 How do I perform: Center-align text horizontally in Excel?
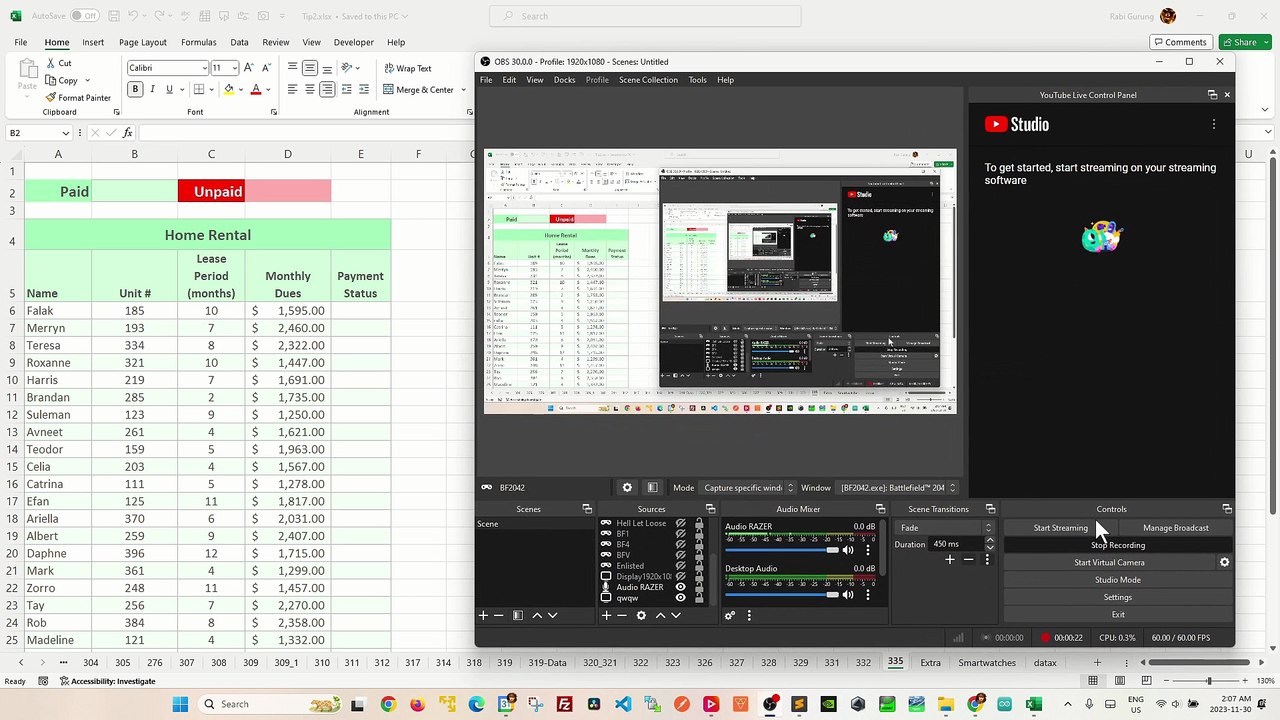(310, 89)
